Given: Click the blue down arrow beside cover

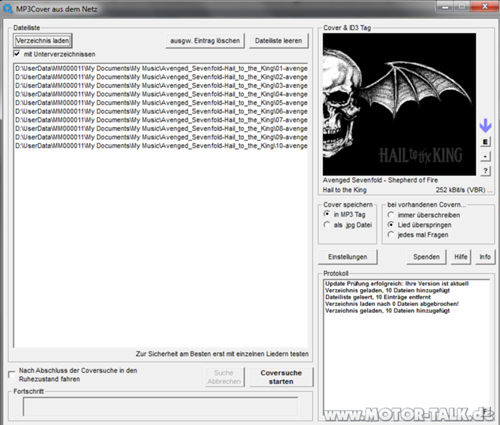Looking at the screenshot, I should click(485, 125).
